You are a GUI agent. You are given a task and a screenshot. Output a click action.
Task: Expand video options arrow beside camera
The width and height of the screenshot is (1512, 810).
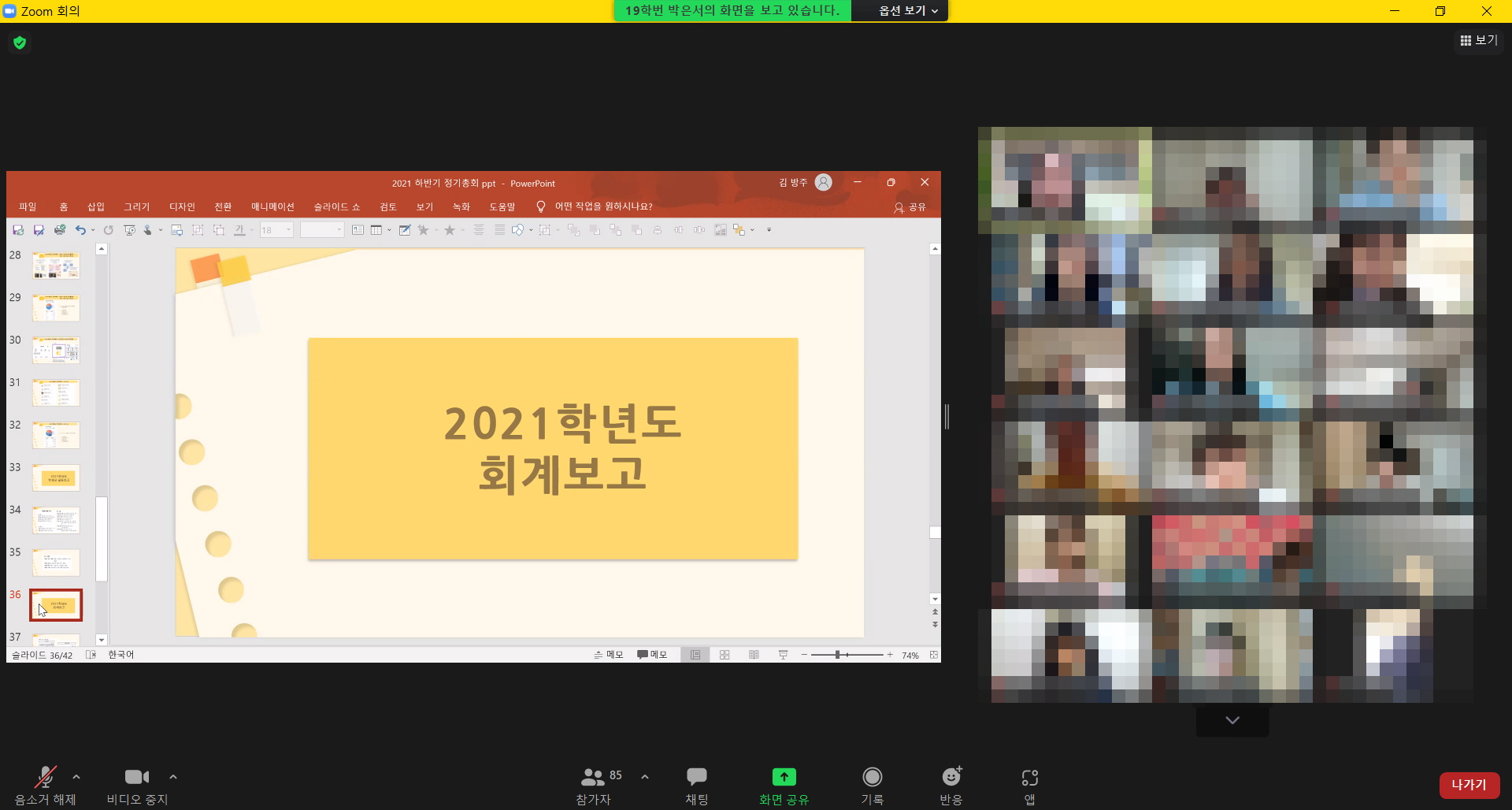[173, 777]
